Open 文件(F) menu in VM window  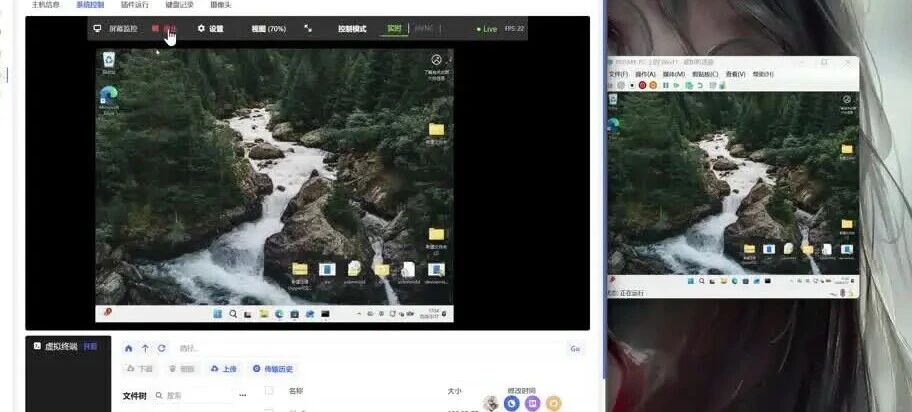[618, 74]
